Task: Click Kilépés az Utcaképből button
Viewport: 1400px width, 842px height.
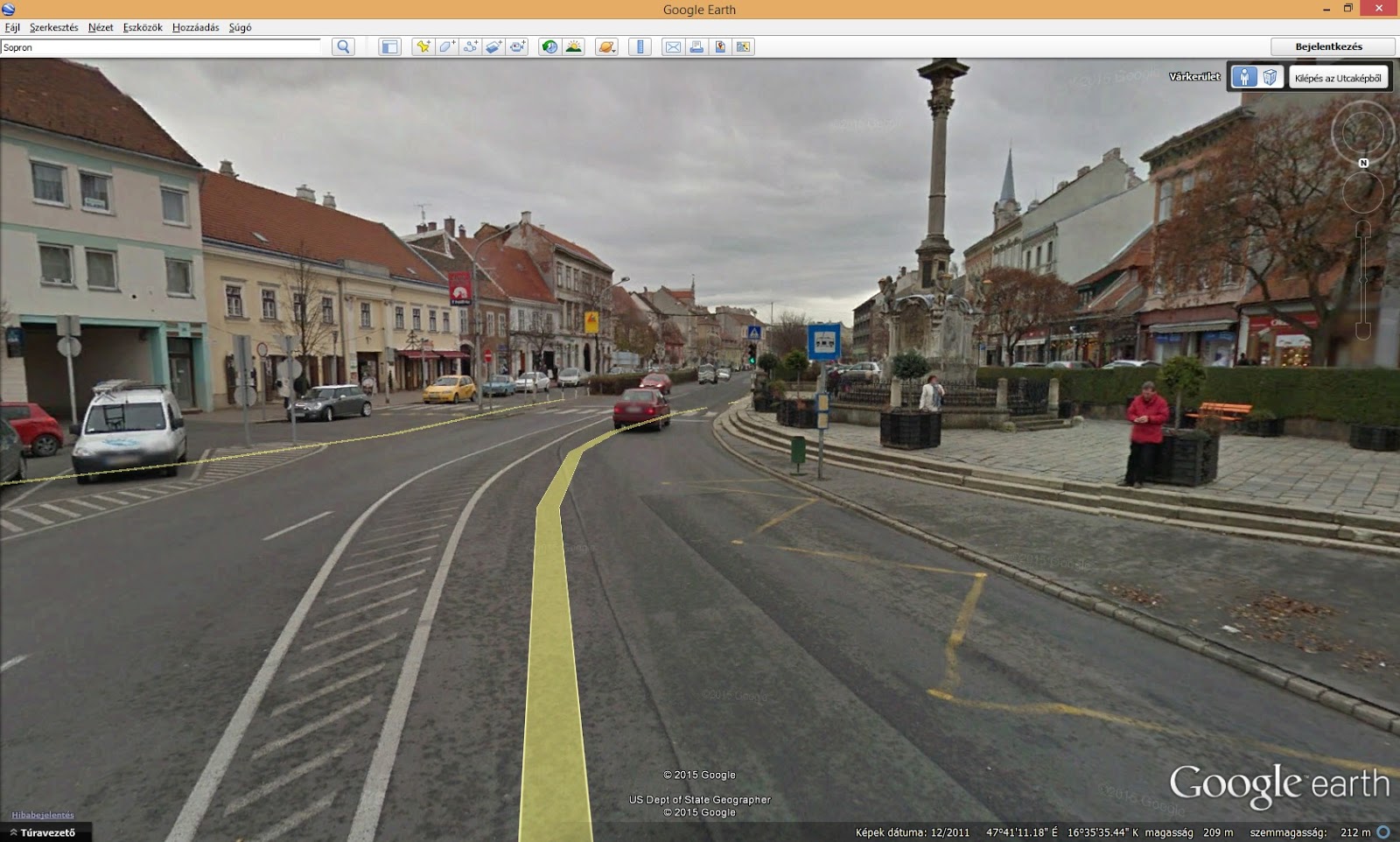Action: tap(1337, 78)
